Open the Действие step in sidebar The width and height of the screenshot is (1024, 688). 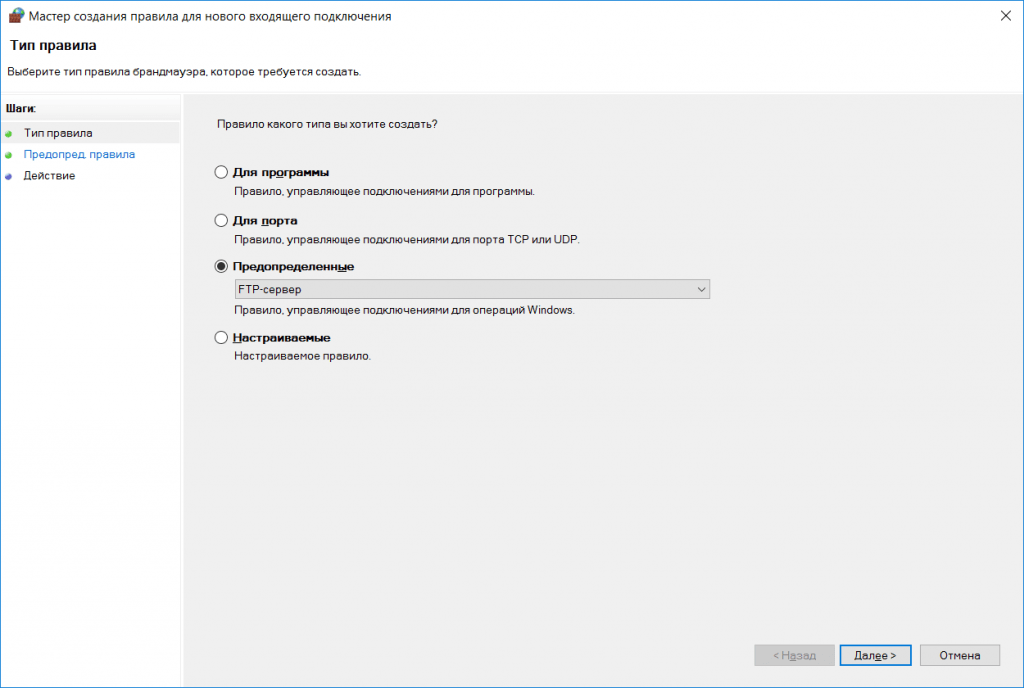tap(49, 176)
